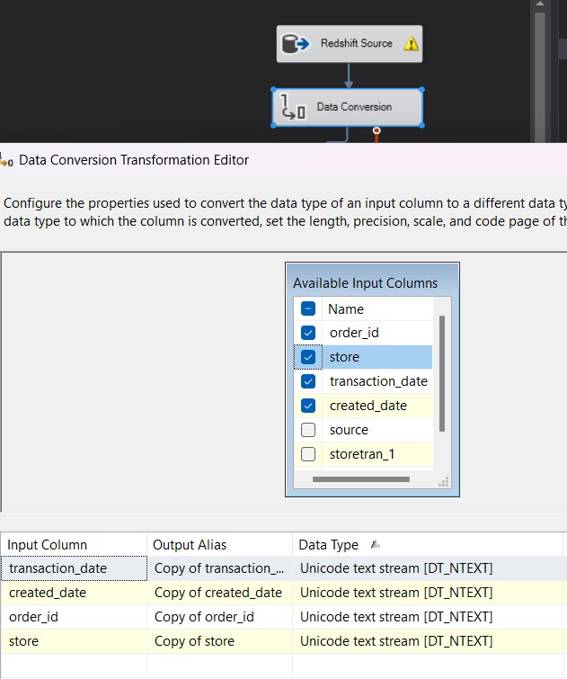Open Input Column dropdown for store row
The image size is (567, 679).
click(74, 641)
